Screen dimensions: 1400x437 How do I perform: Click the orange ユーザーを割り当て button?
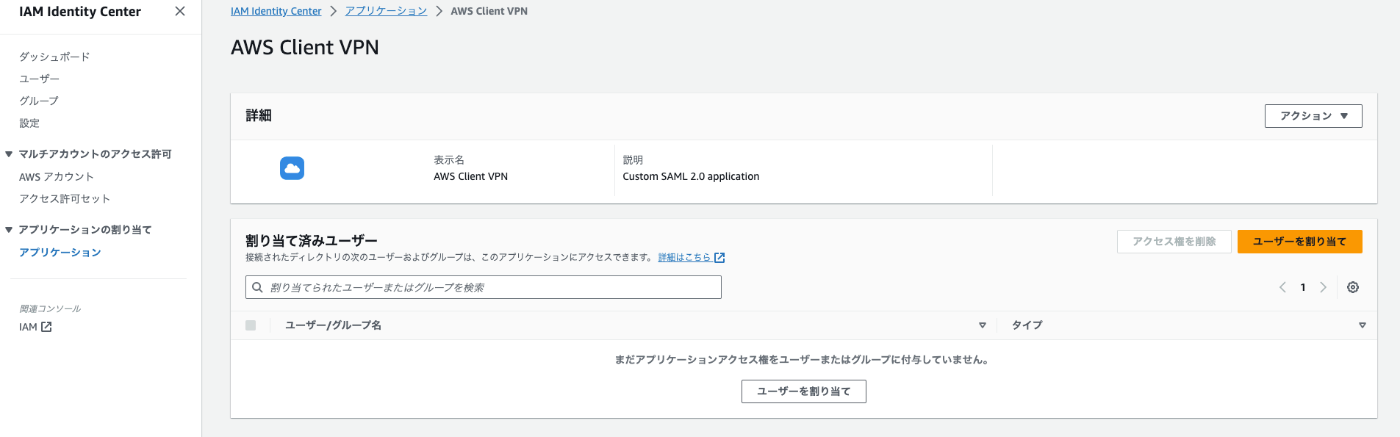(1300, 242)
